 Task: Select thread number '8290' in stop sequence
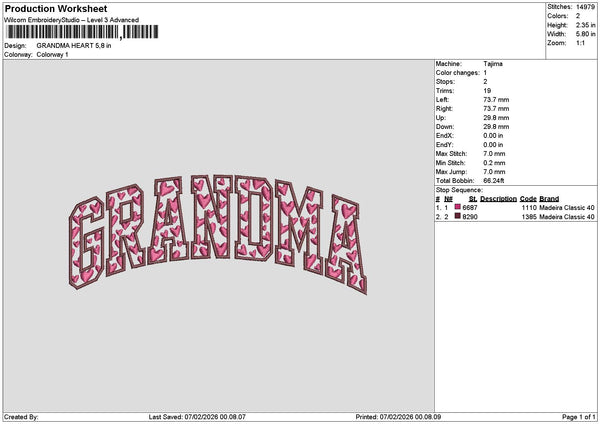(x=470, y=217)
